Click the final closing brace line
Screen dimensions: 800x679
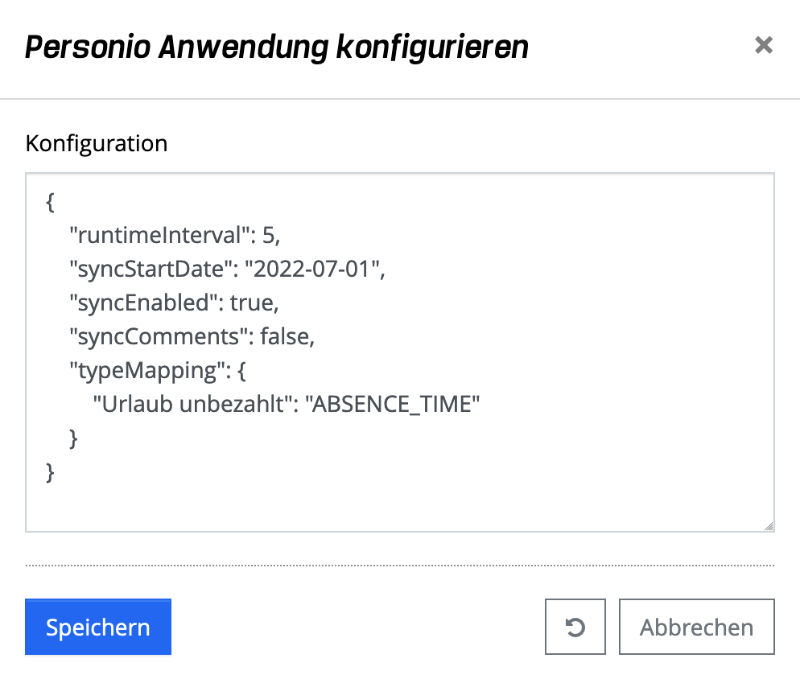(x=50, y=472)
